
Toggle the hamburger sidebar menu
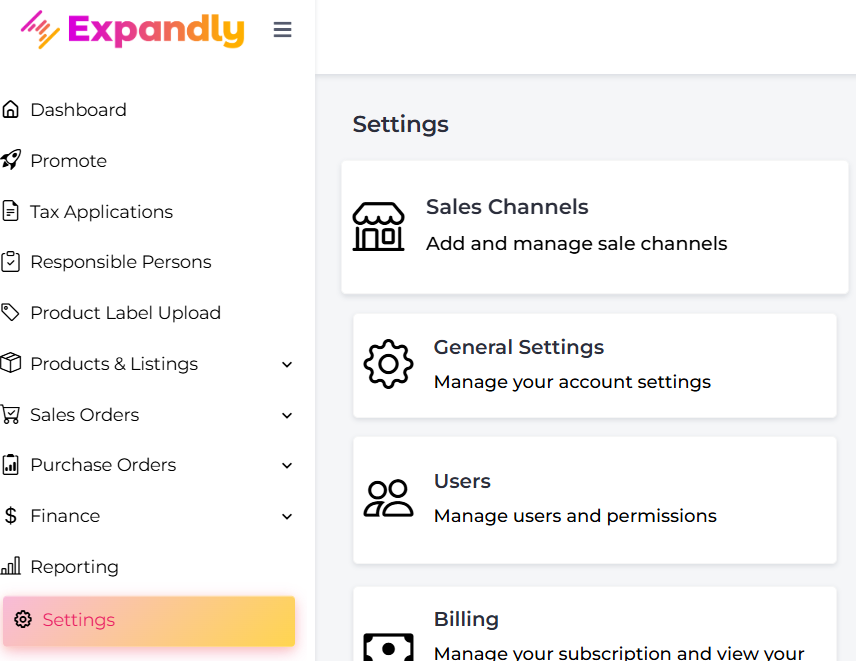point(283,30)
